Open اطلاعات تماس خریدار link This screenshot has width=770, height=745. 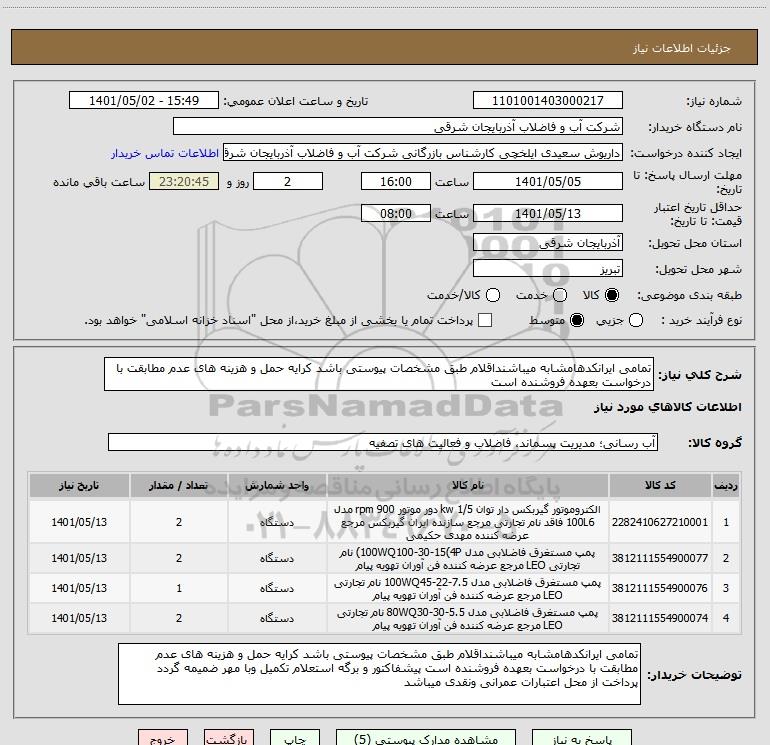(x=165, y=153)
